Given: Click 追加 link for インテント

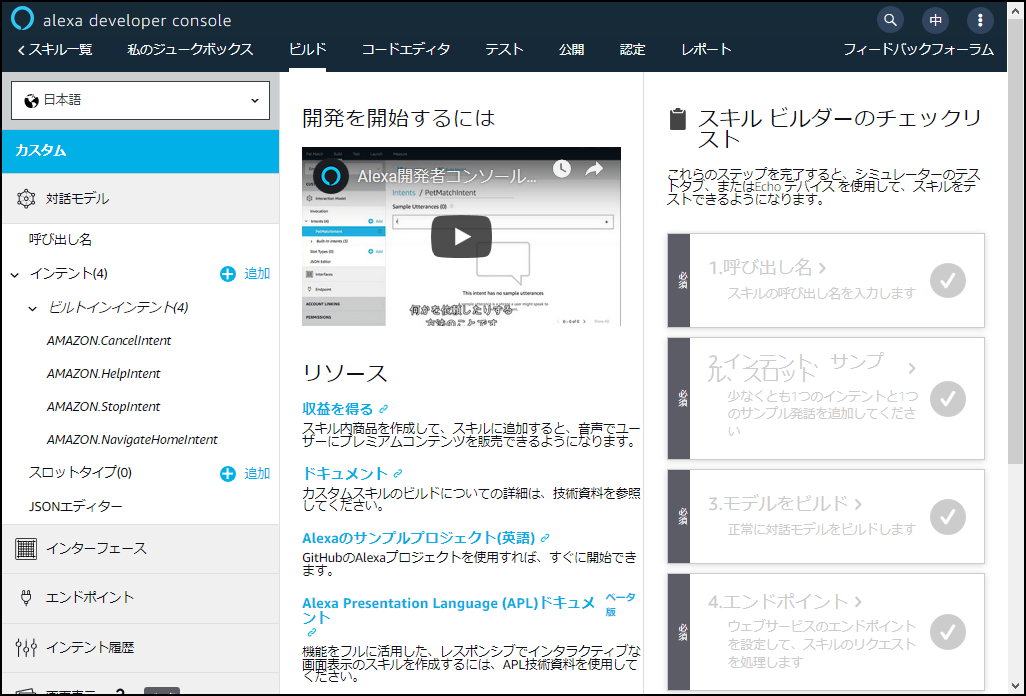Looking at the screenshot, I should point(257,274).
